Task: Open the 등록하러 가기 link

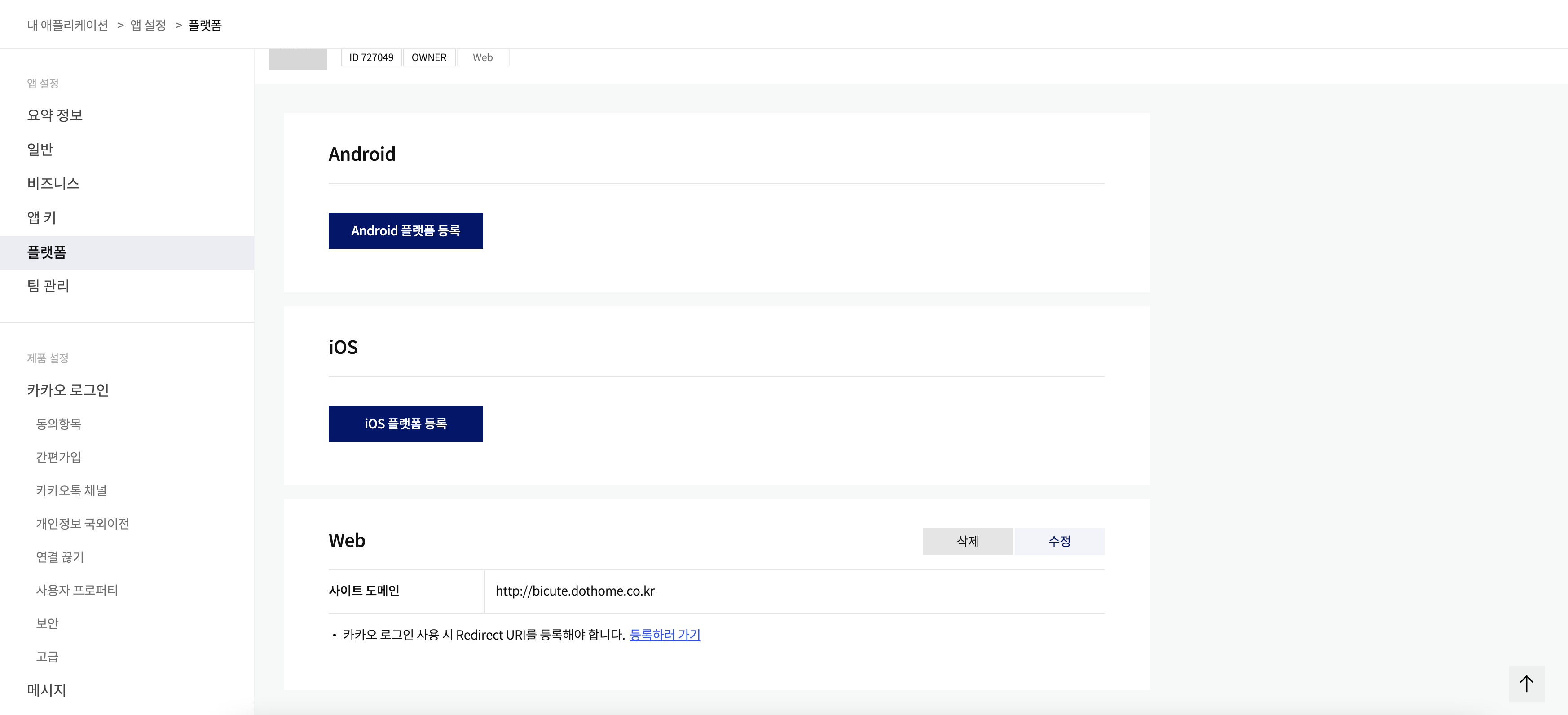Action: coord(664,635)
